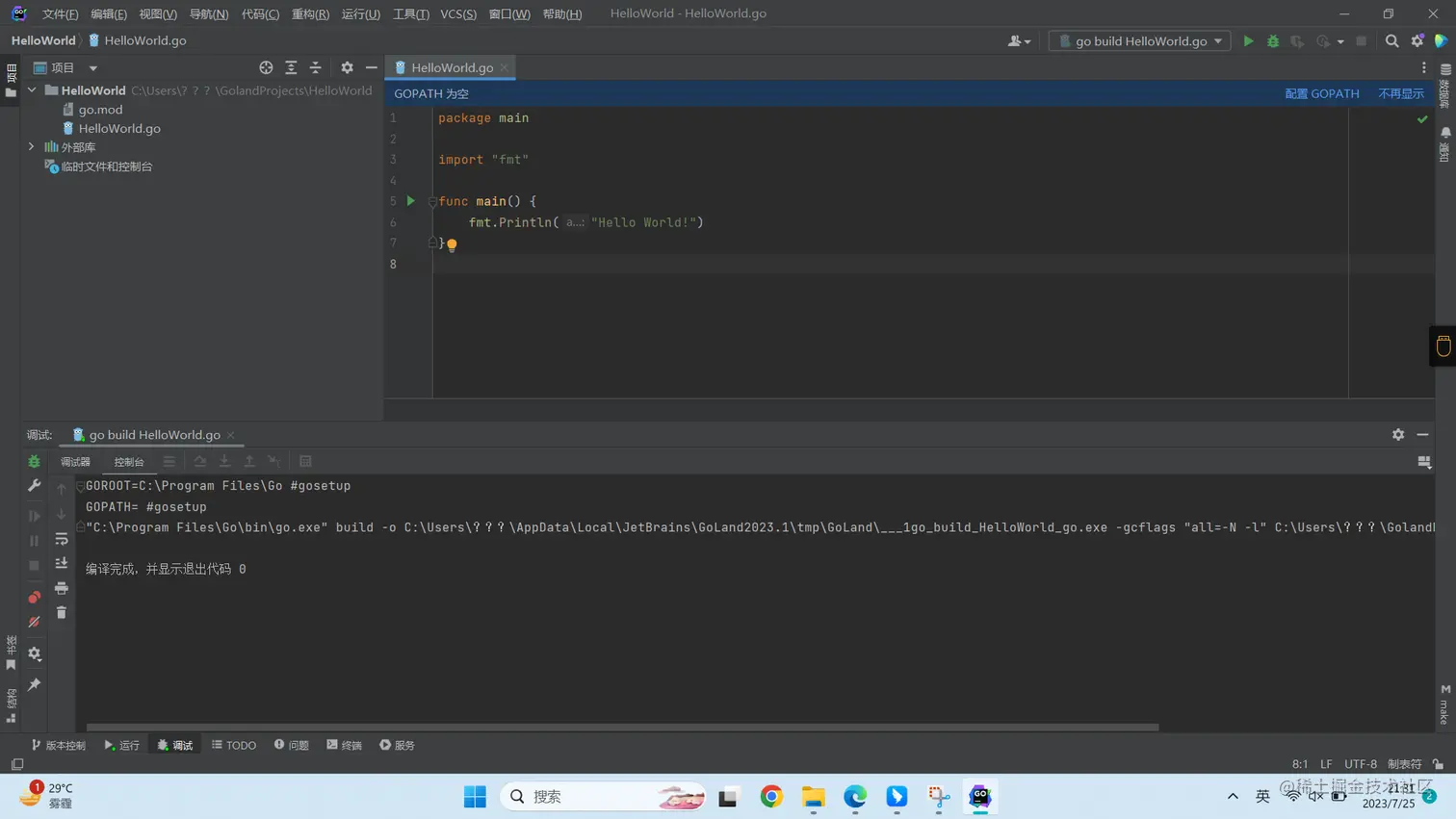The height and width of the screenshot is (819, 1456).
Task: Toggle mute breakpoints in debug sidebar
Action: tap(35, 622)
